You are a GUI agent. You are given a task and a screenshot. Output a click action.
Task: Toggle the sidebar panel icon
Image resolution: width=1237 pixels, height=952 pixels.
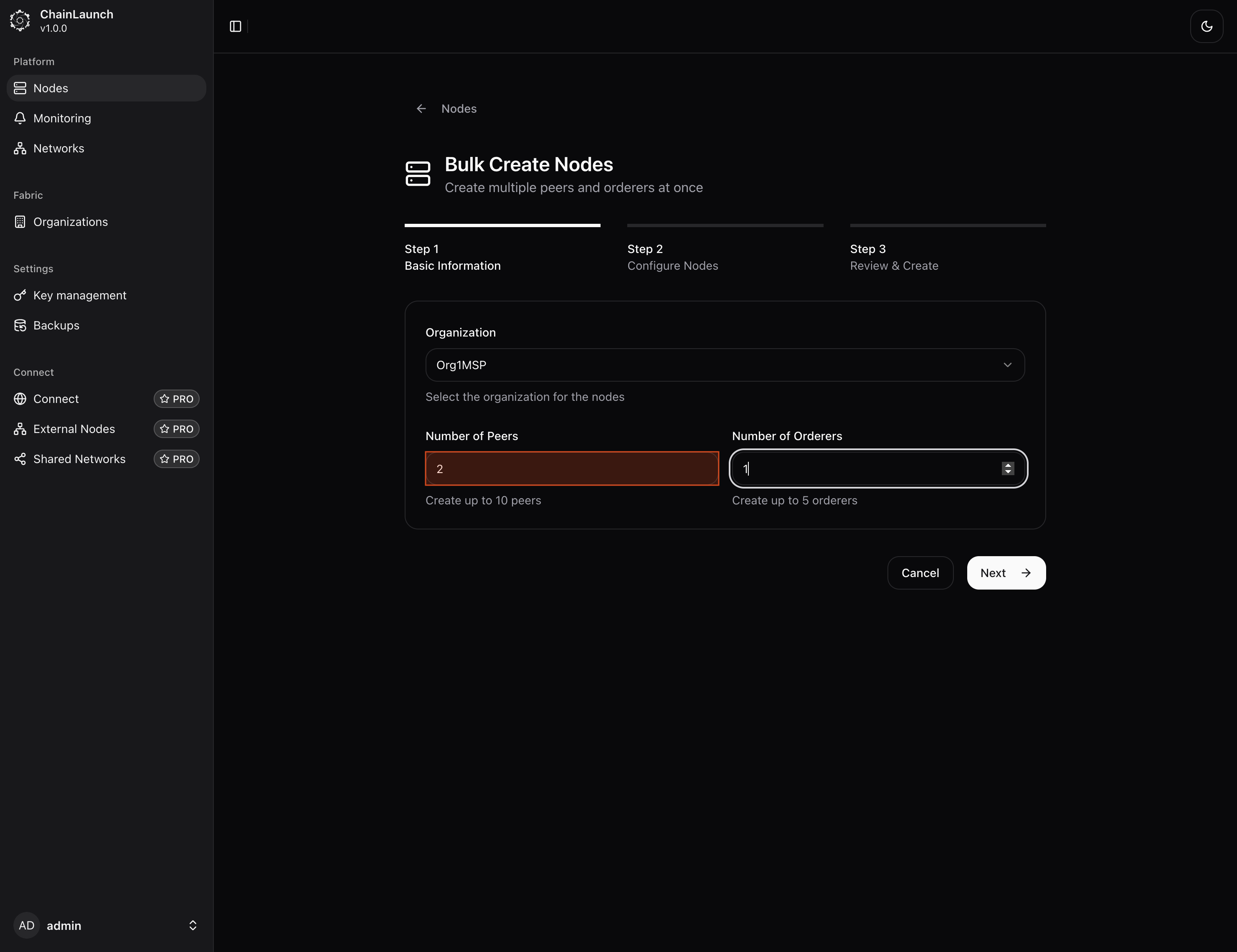click(x=236, y=27)
